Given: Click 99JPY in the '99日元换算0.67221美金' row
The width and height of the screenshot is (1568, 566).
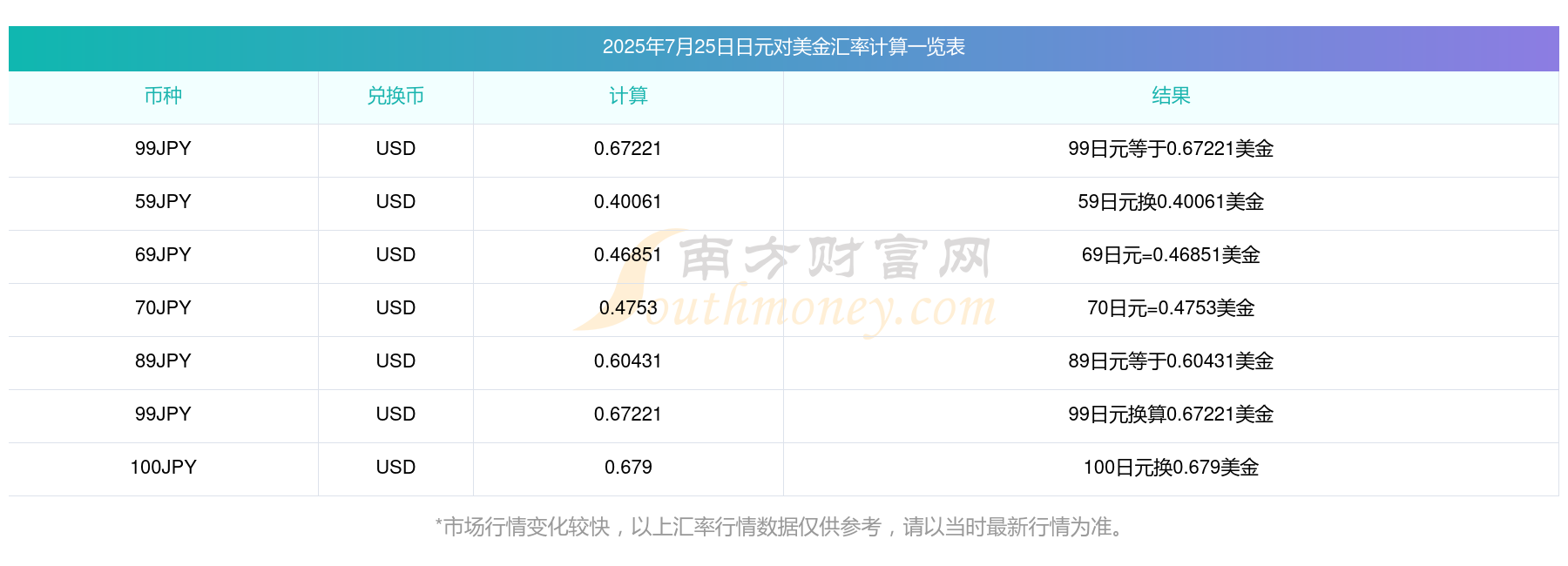Looking at the screenshot, I should pyautogui.click(x=163, y=414).
